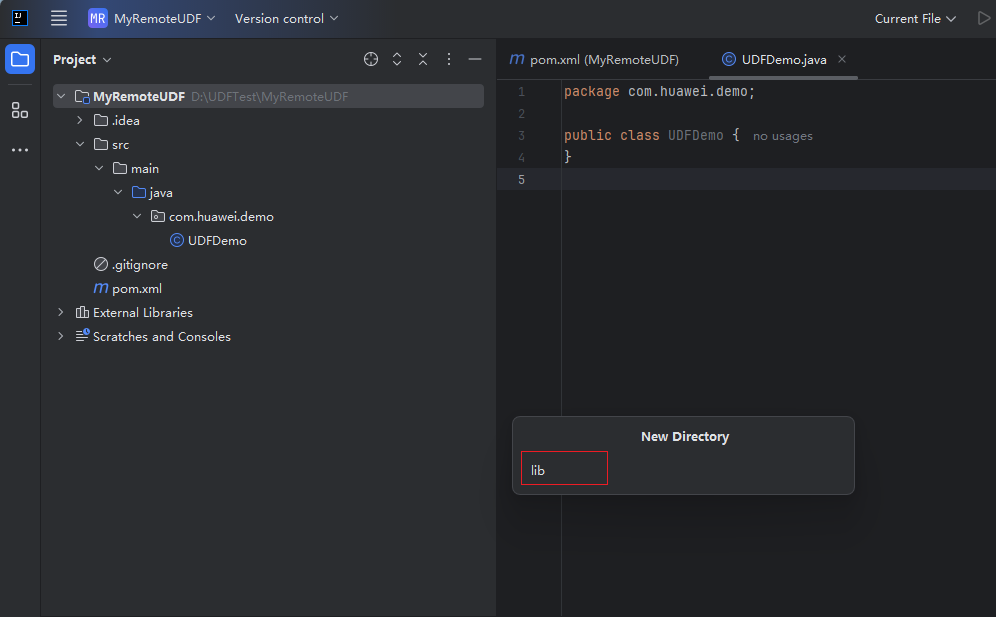Click the Maven icon beside pom.xml in tree
Screen dimensions: 996x617
click(101, 288)
